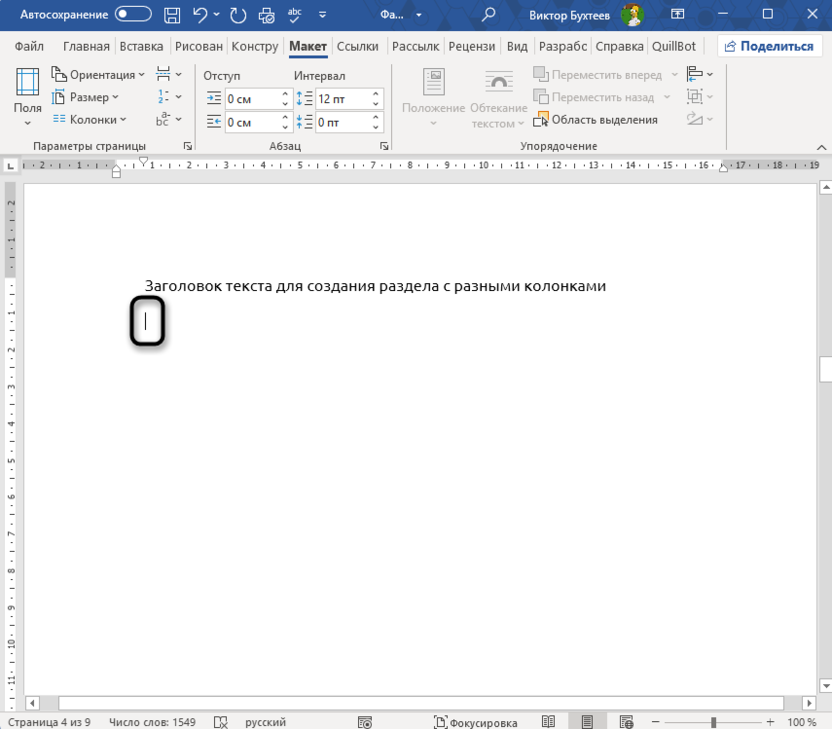This screenshot has height=729, width=832.
Task: Click the zoom slider in status bar
Action: coord(713,722)
